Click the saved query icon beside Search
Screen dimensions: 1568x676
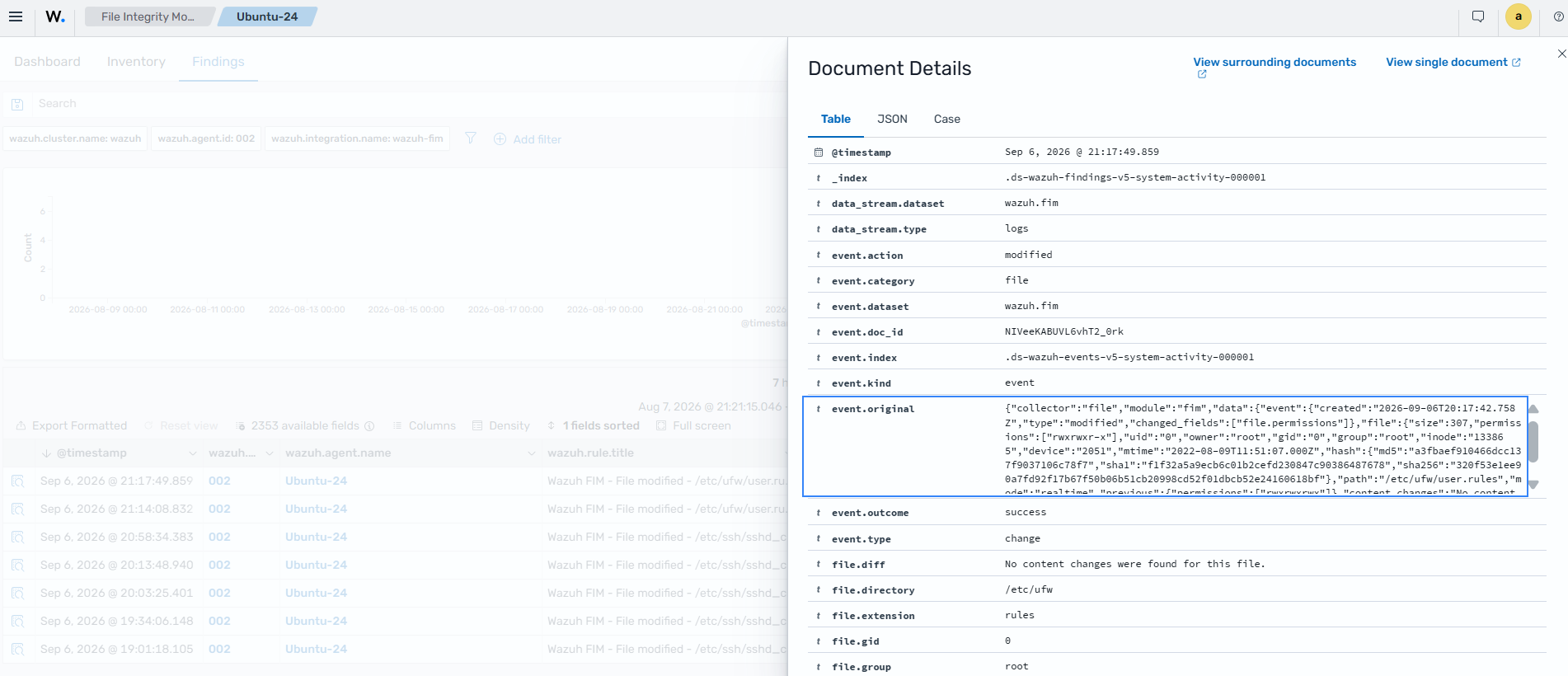point(17,104)
